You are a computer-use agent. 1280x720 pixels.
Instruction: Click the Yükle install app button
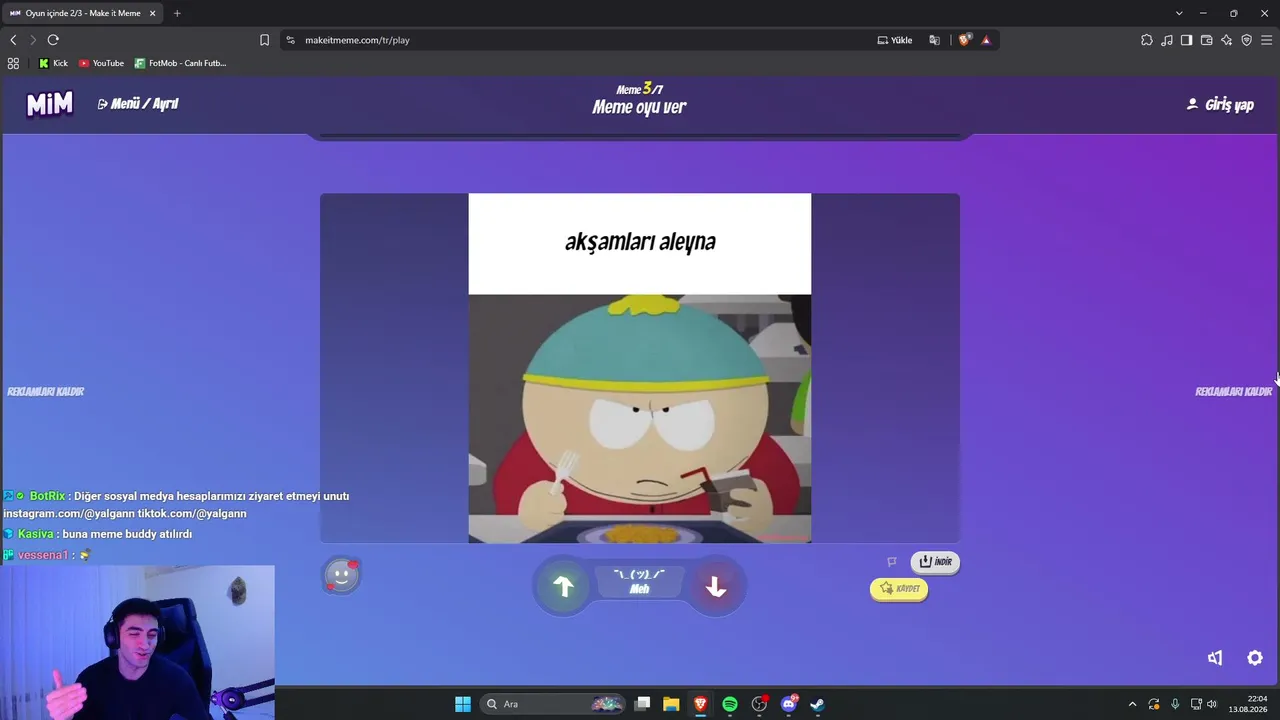[895, 40]
